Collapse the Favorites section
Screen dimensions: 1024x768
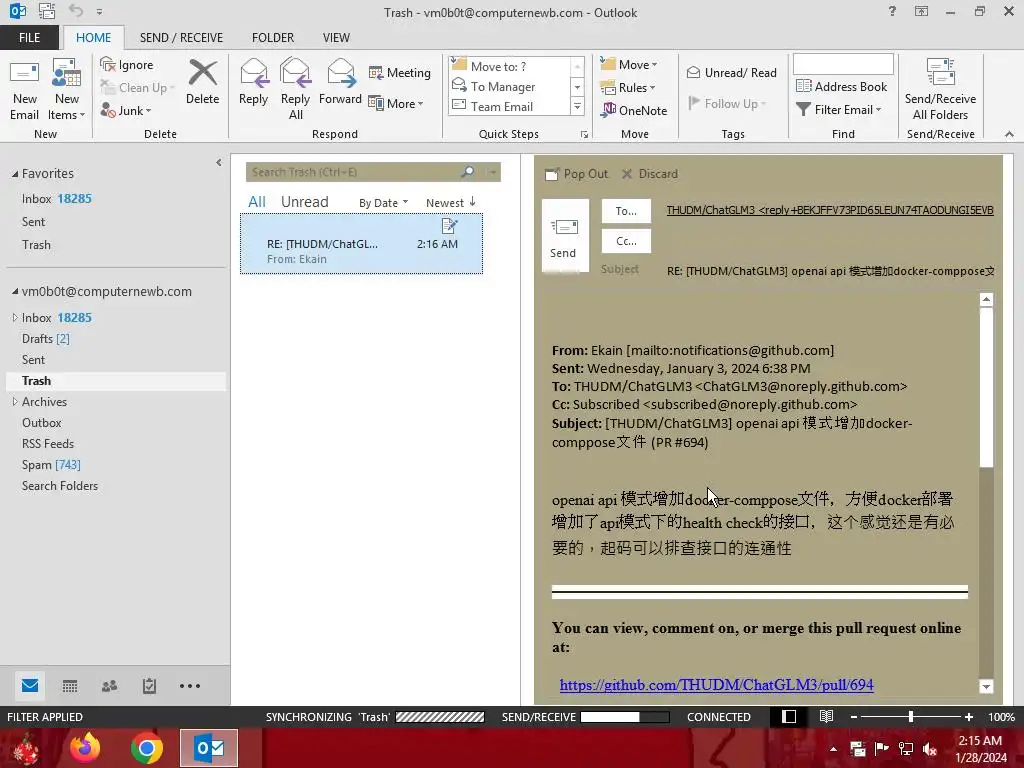[15, 174]
